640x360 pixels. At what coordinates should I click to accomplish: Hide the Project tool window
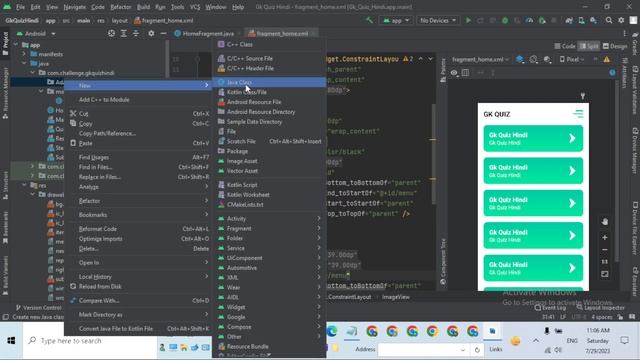tap(163, 33)
